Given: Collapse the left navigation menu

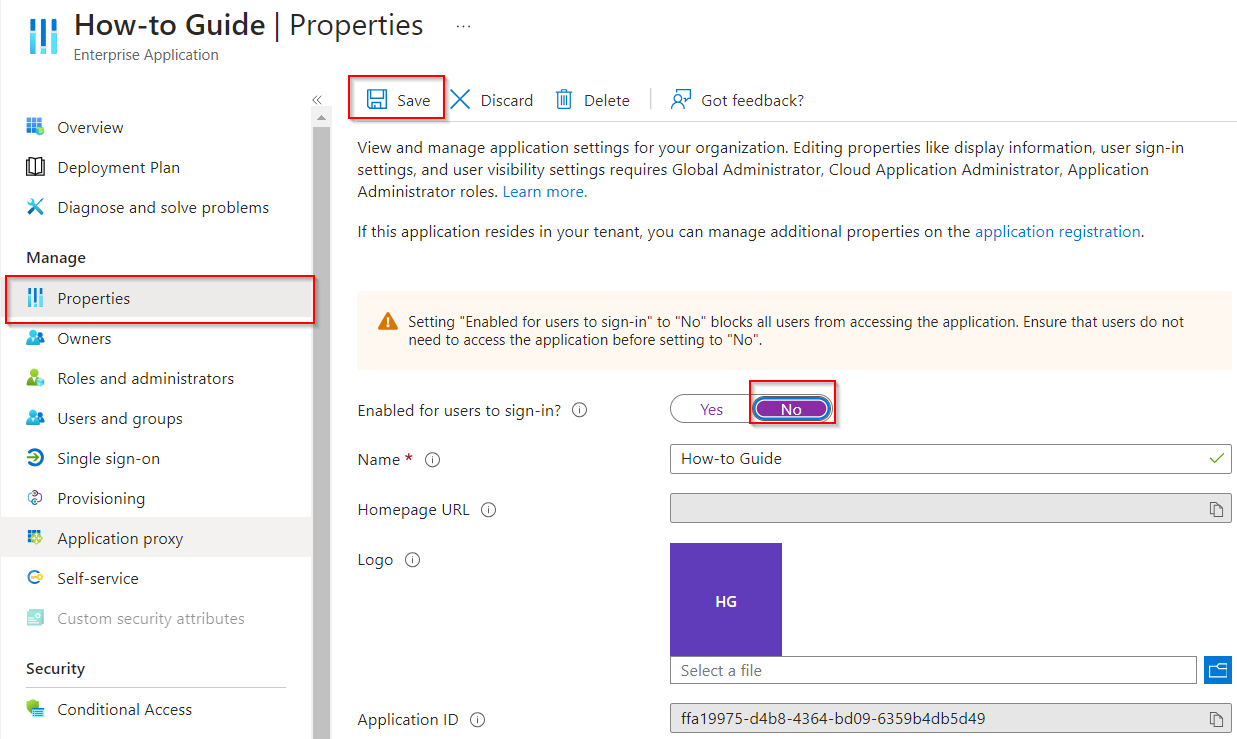Looking at the screenshot, I should 317,100.
